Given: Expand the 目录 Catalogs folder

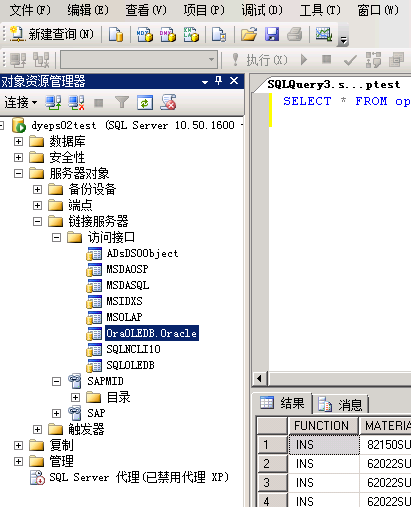Looking at the screenshot, I should (x=76, y=397).
